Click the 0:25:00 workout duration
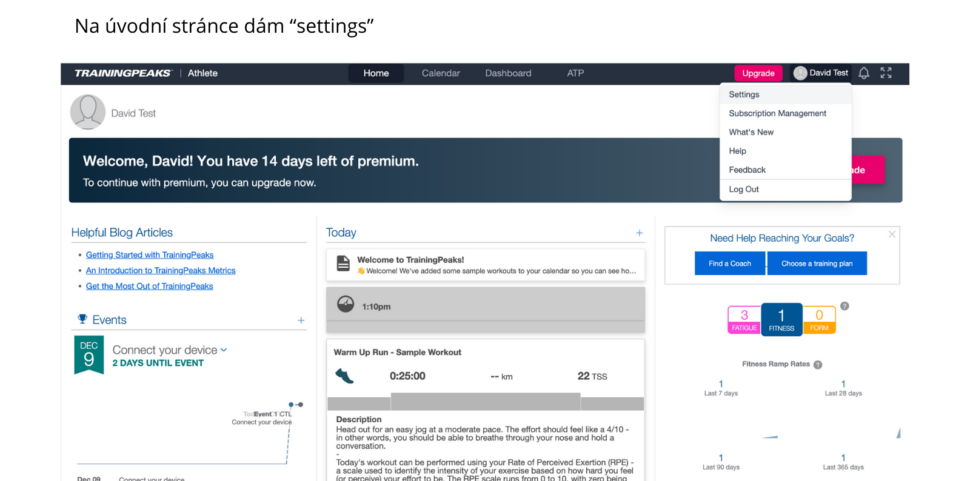The width and height of the screenshot is (970, 481). [x=407, y=376]
